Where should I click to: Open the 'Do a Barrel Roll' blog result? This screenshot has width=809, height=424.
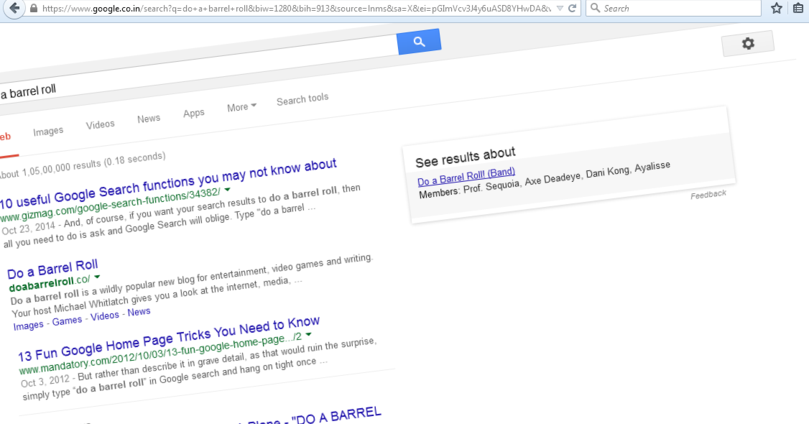click(53, 269)
